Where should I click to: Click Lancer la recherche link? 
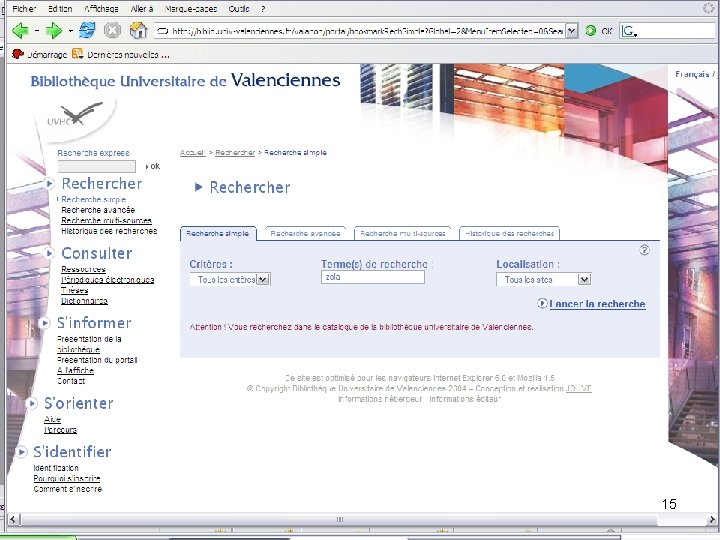[x=597, y=304]
